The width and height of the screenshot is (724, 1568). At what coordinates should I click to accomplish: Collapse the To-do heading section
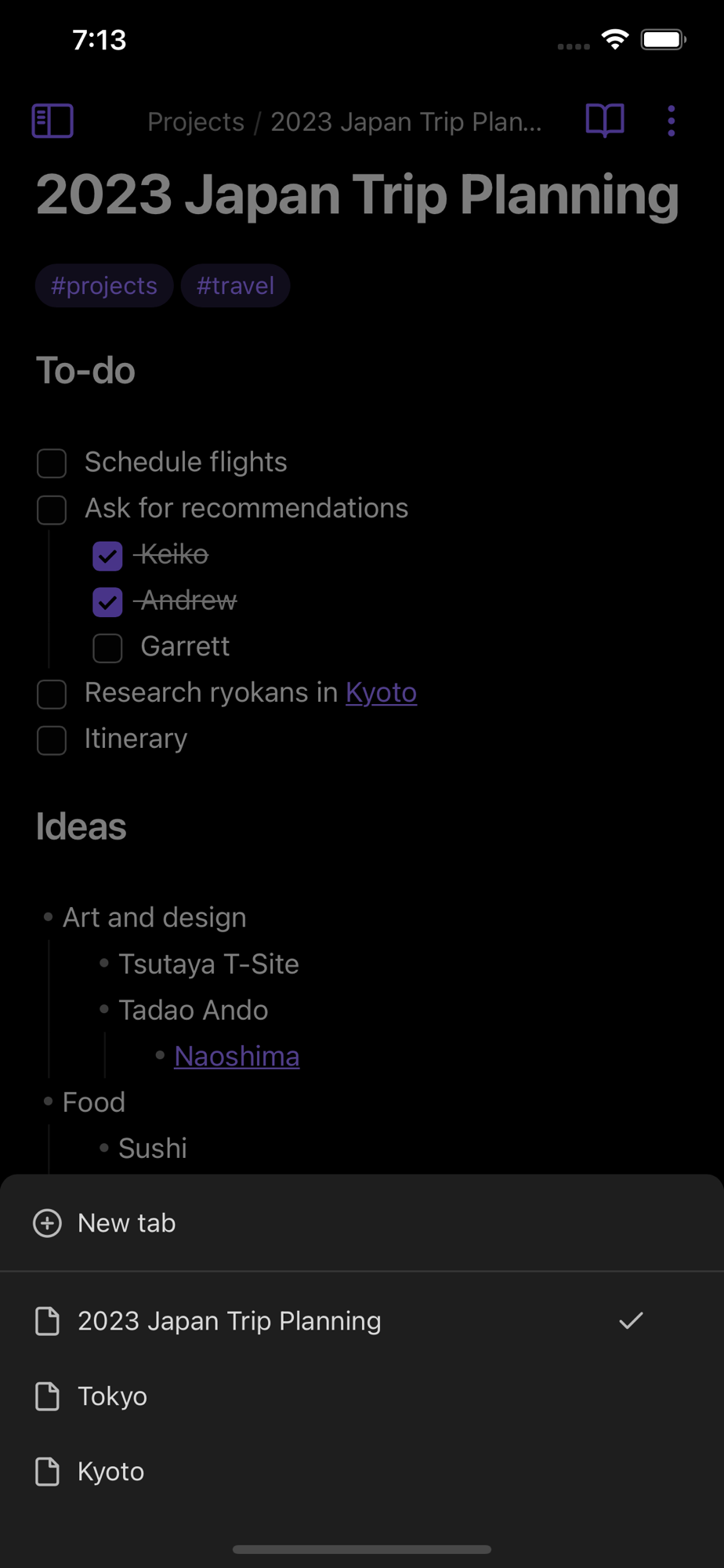(x=85, y=370)
